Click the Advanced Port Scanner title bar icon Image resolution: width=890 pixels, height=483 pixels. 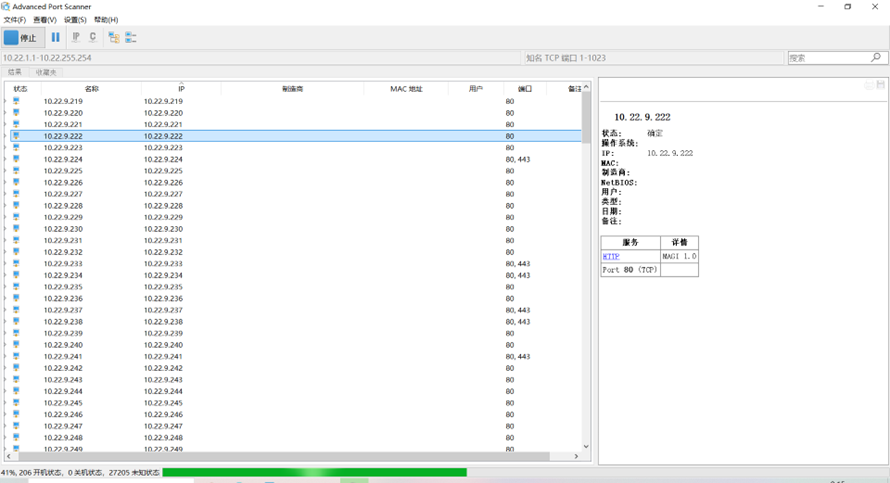(6, 6)
